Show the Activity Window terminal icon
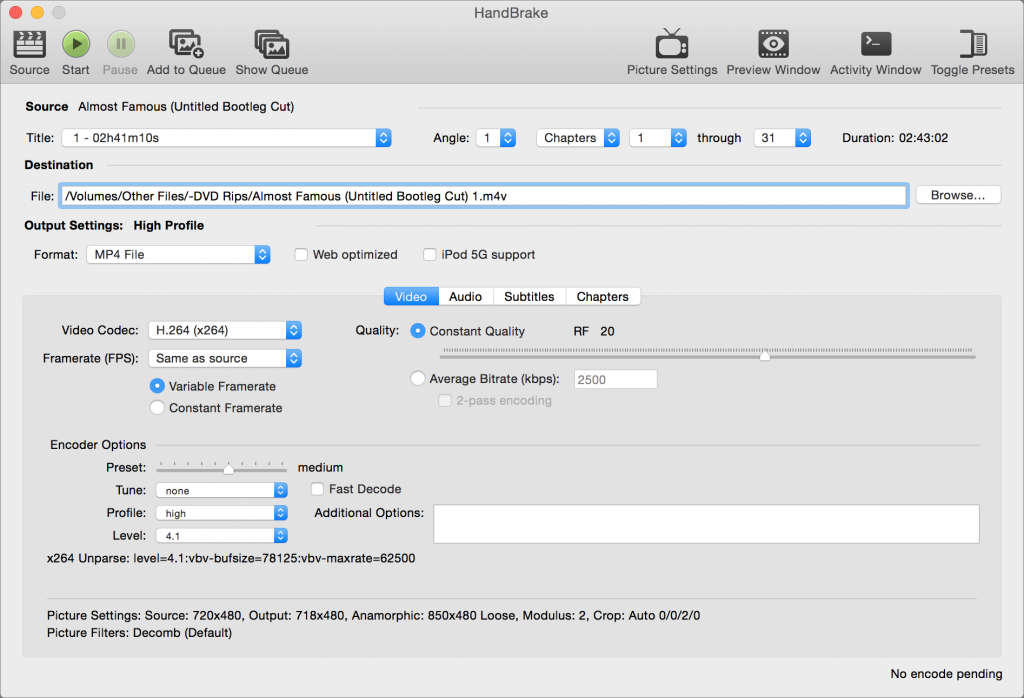Viewport: 1024px width, 698px height. click(x=875, y=45)
